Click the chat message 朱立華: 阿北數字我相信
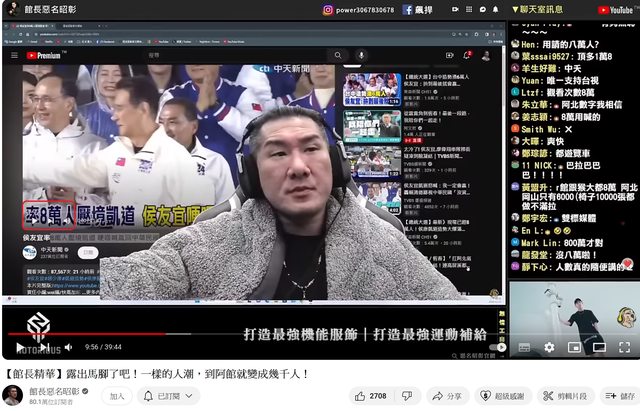 (x=567, y=105)
